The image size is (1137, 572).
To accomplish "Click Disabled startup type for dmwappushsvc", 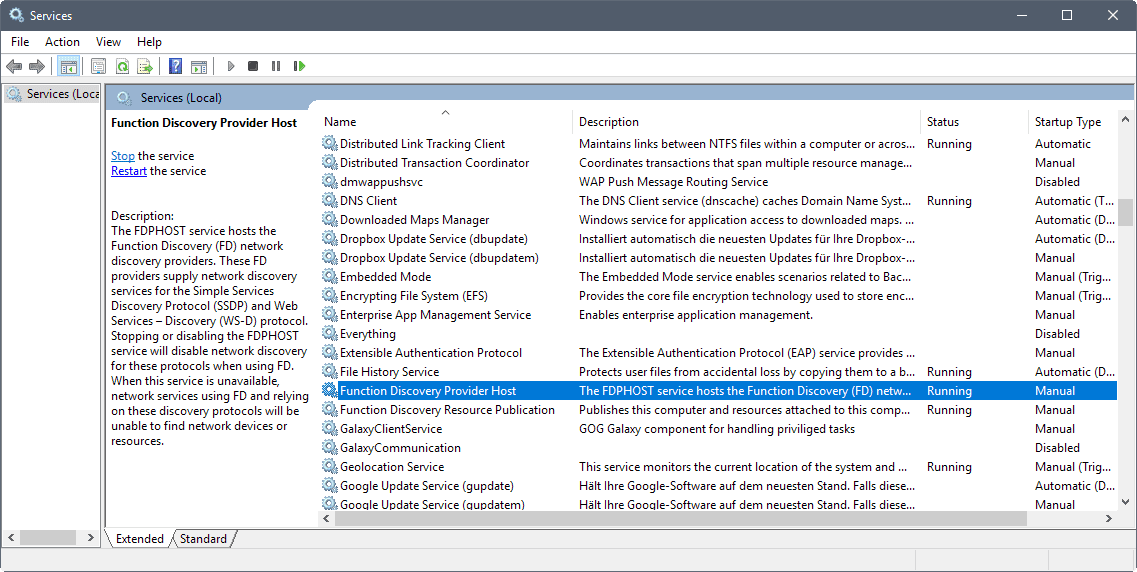I will coord(1057,182).
